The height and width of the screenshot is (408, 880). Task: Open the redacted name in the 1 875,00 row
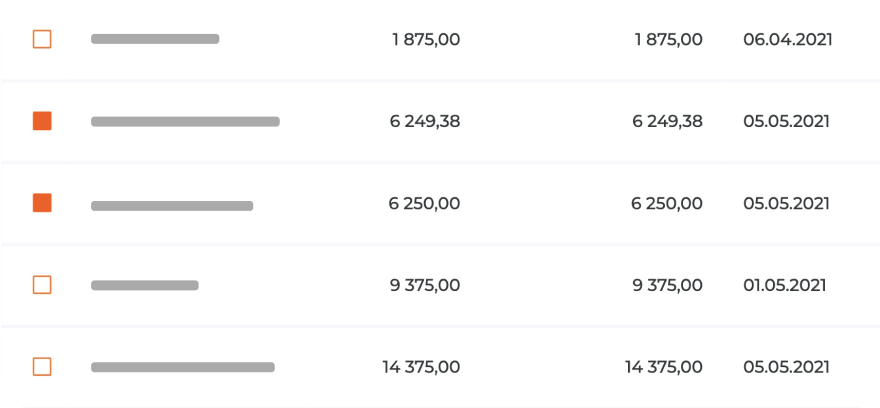pyautogui.click(x=155, y=39)
